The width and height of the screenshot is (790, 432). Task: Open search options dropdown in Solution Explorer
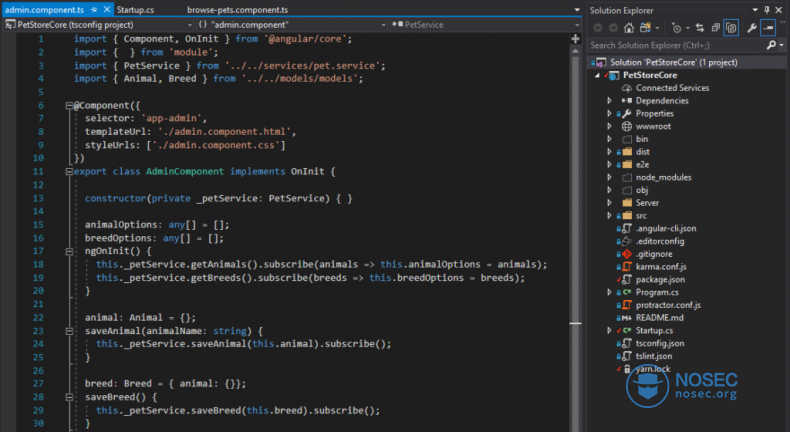tap(781, 45)
